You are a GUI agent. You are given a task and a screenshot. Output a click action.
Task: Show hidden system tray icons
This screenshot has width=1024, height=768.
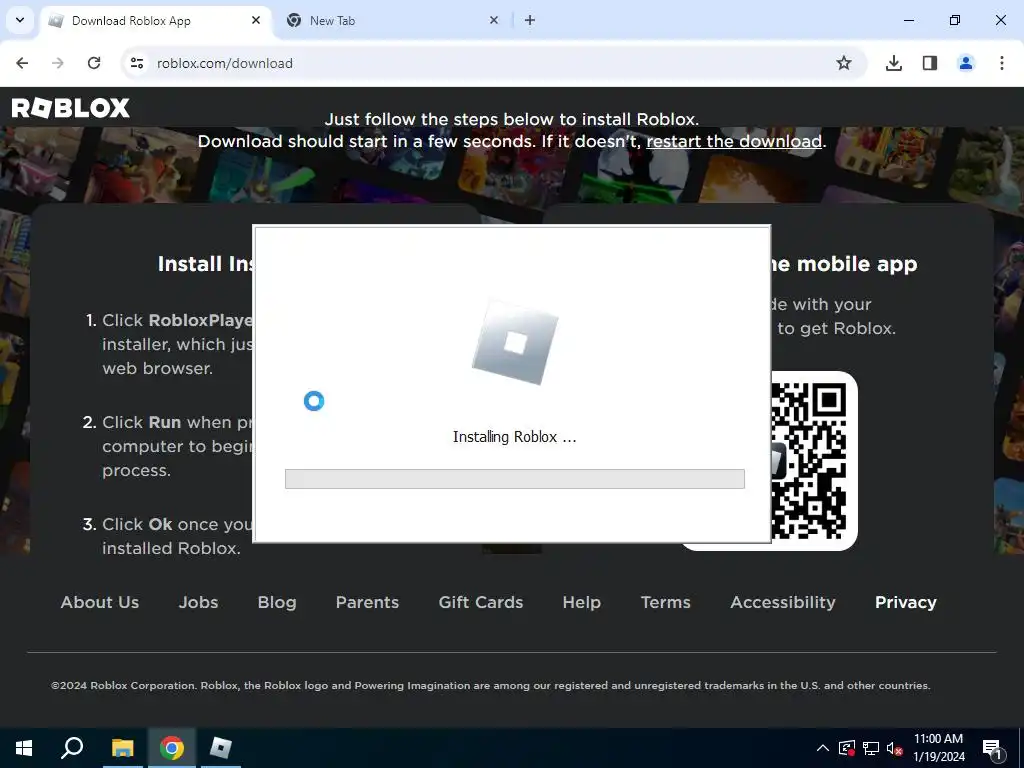point(823,748)
